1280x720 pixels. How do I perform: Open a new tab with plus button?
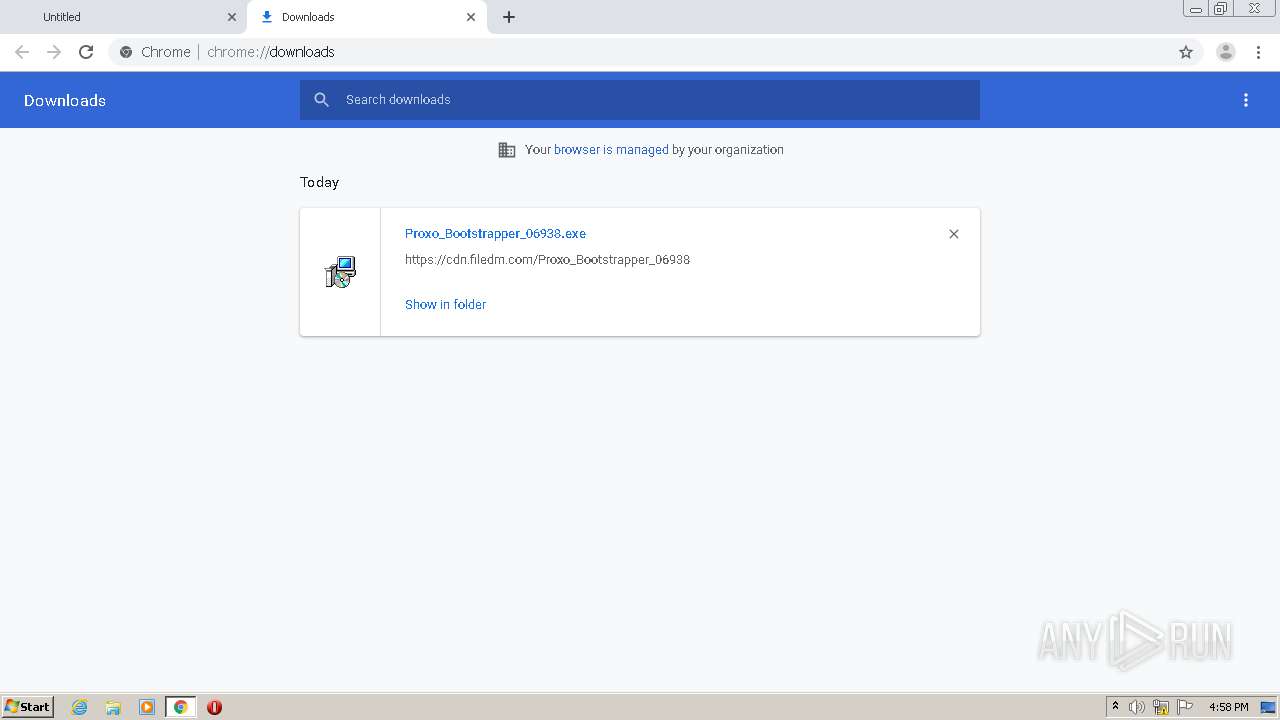[x=509, y=17]
